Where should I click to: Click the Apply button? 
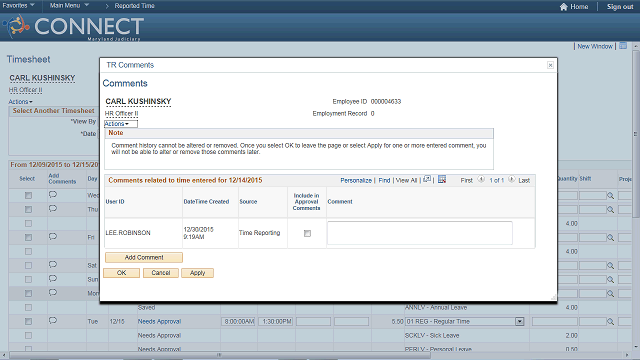pos(197,273)
